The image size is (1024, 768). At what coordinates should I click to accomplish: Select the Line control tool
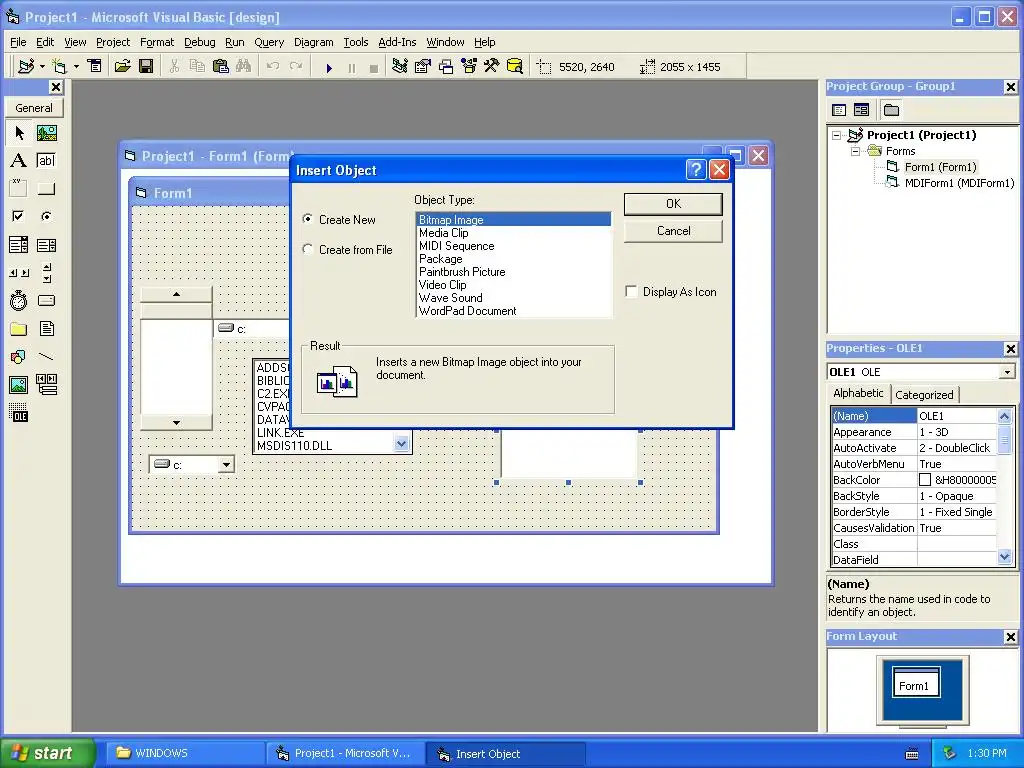pos(46,357)
